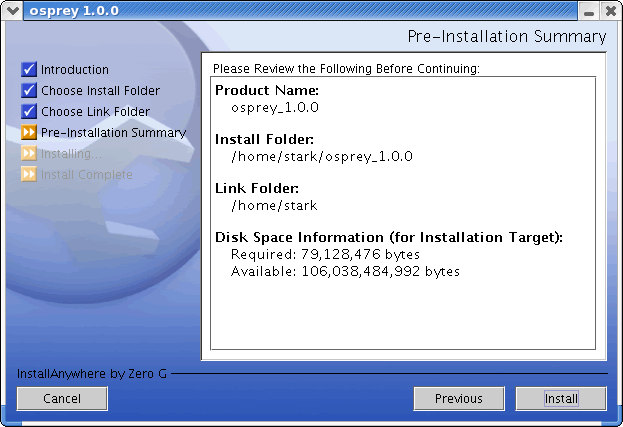The image size is (623, 427).
Task: Click the orange arrow icon beside Pre-Installation Summary
Action: [29, 133]
